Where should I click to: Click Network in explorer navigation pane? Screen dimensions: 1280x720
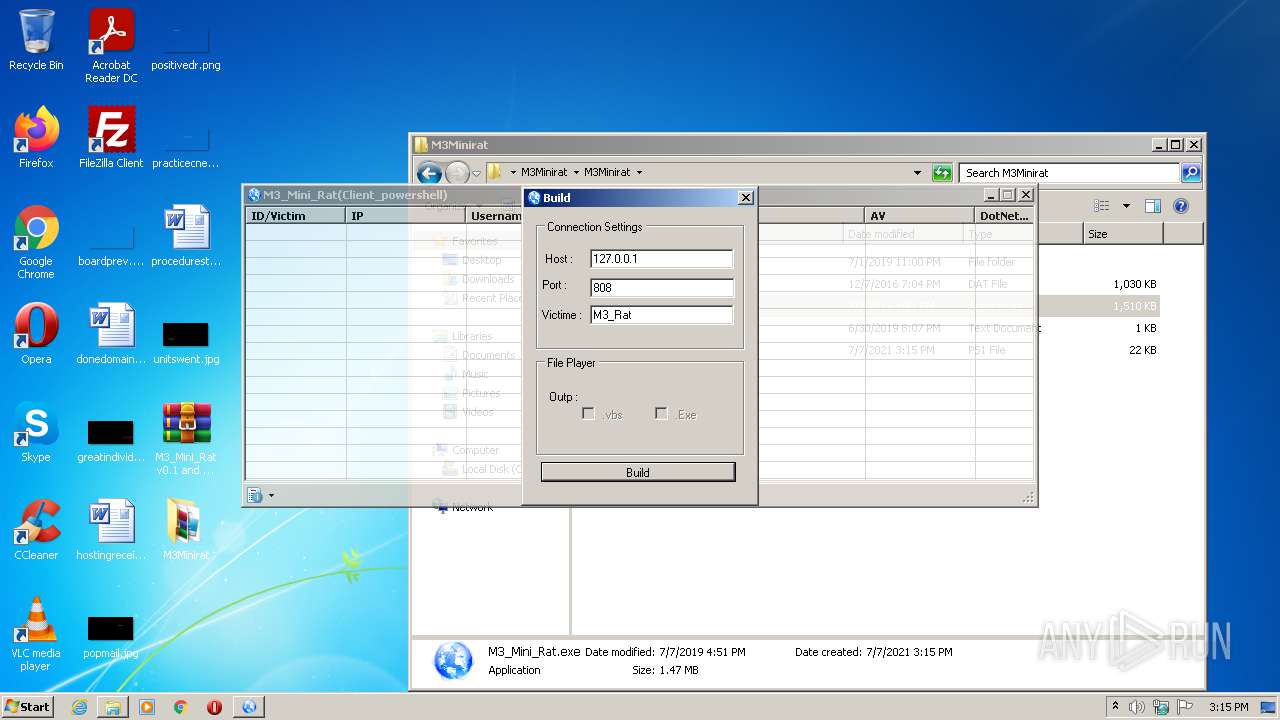[x=472, y=507]
